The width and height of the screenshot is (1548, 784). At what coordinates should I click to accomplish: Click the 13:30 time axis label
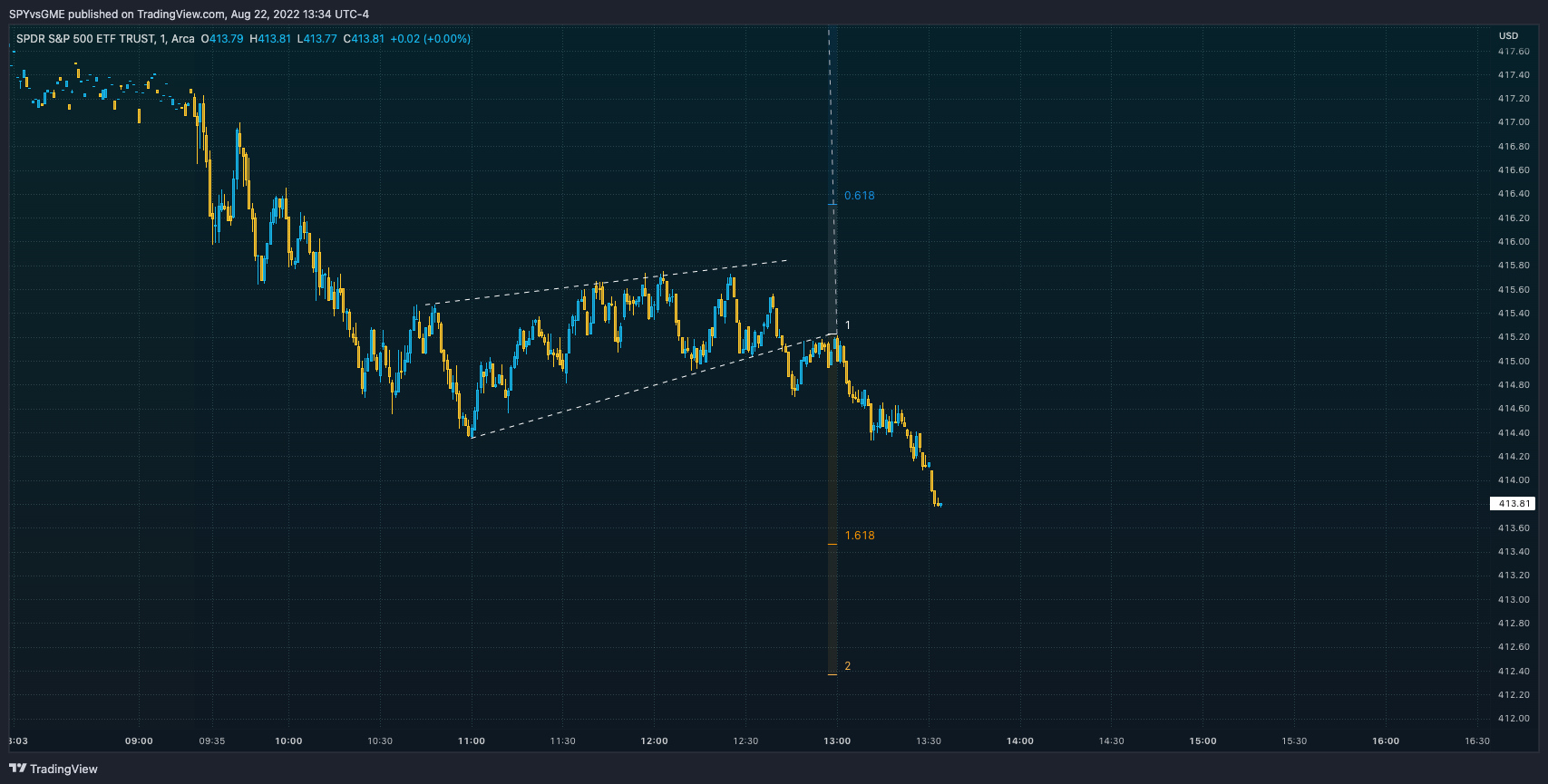tap(929, 741)
